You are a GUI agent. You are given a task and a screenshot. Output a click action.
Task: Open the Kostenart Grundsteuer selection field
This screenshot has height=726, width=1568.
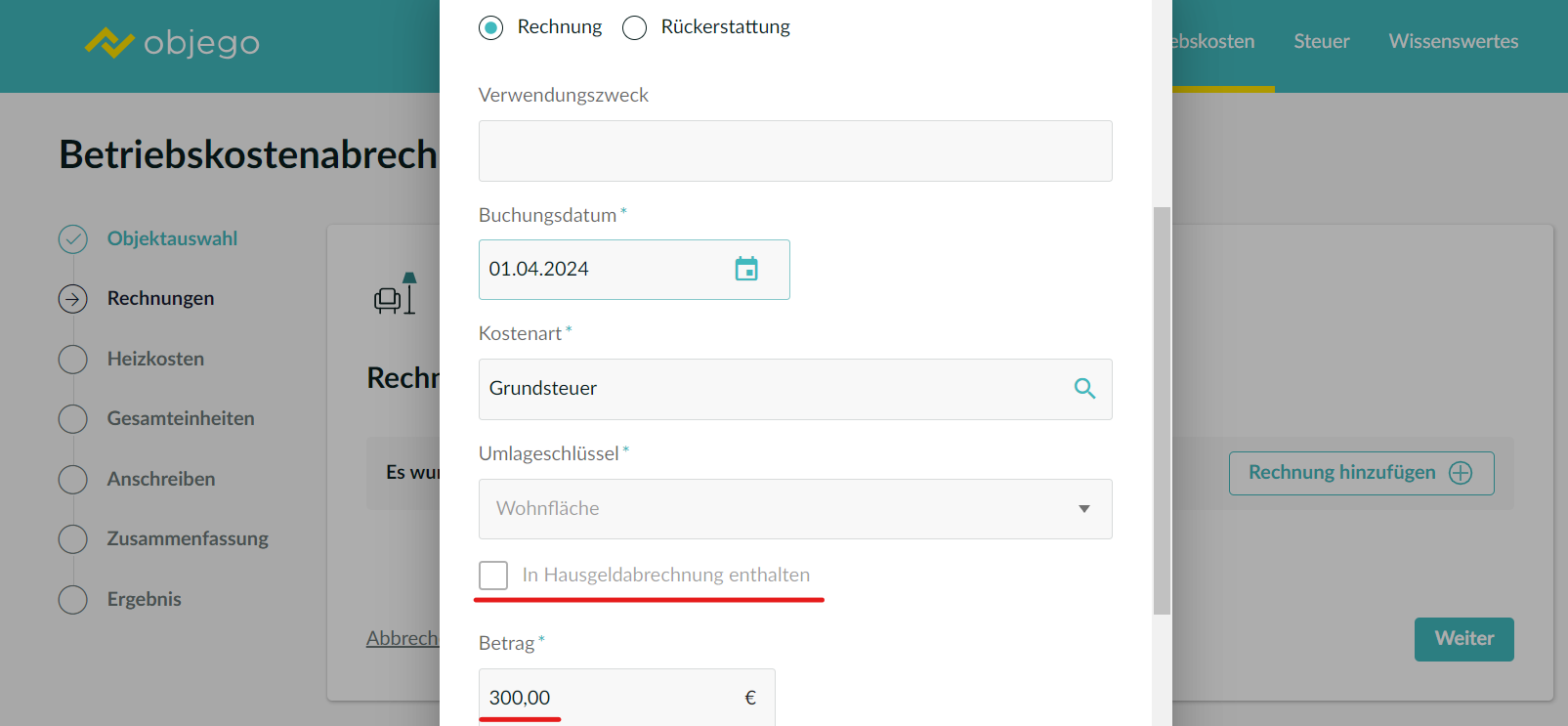[772, 389]
